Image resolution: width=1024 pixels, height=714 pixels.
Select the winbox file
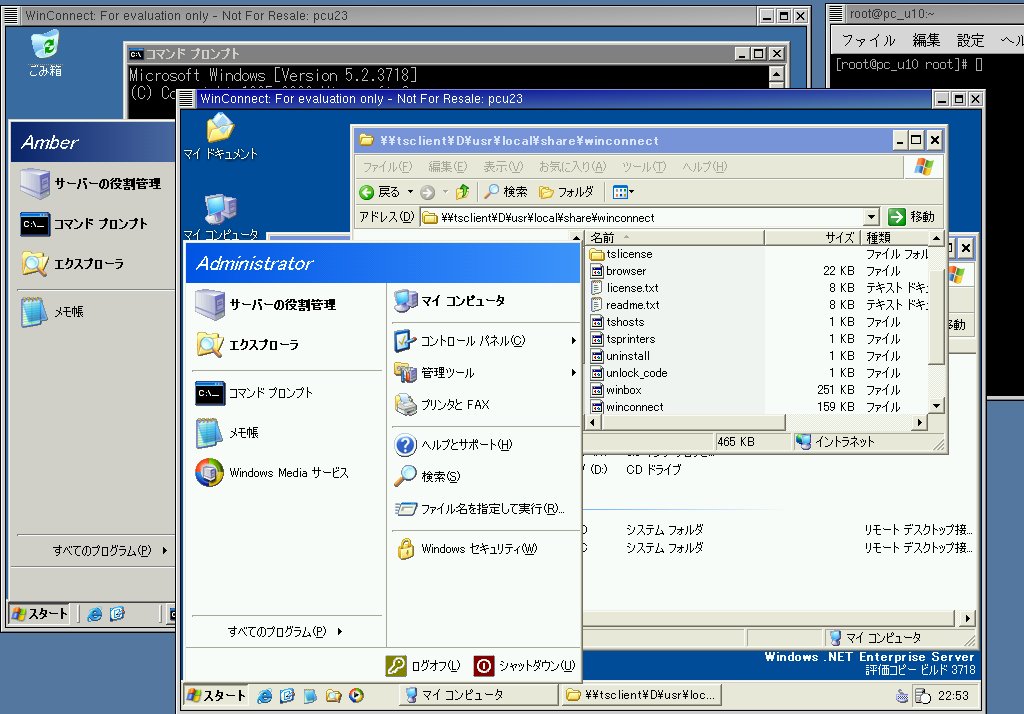point(616,390)
